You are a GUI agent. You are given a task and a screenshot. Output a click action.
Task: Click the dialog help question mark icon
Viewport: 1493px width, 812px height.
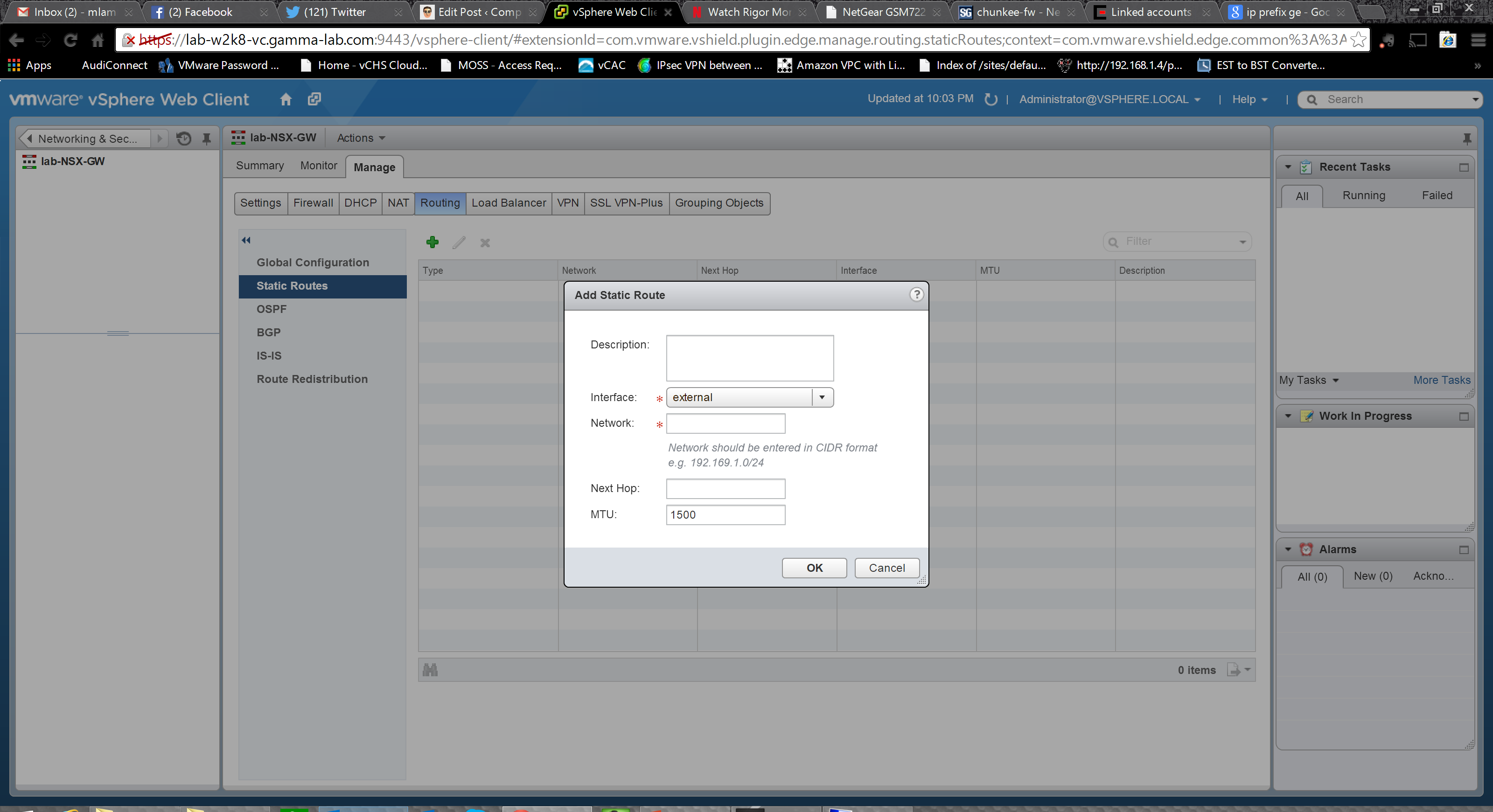point(916,295)
